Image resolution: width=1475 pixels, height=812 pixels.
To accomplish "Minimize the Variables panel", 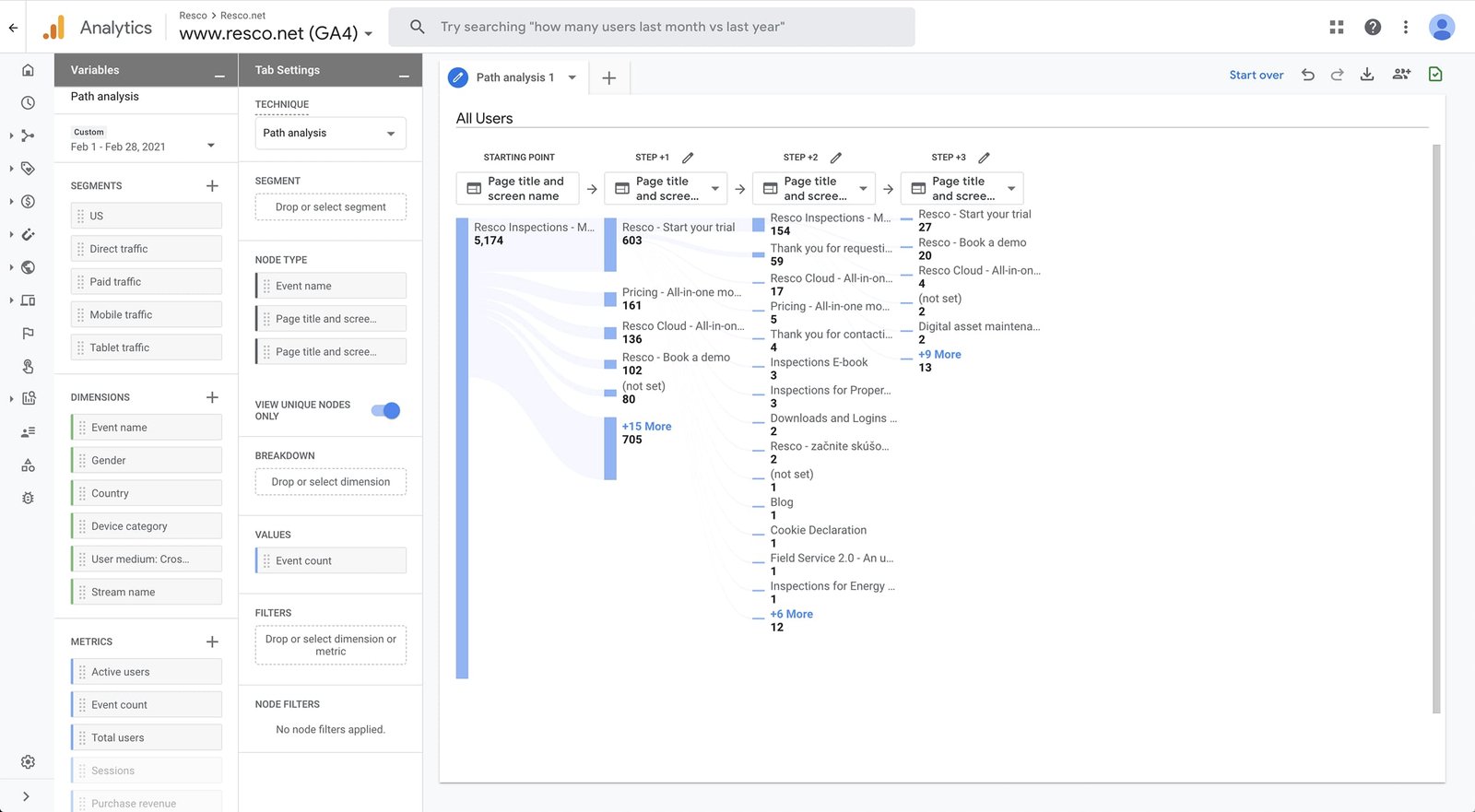I will 219,75.
